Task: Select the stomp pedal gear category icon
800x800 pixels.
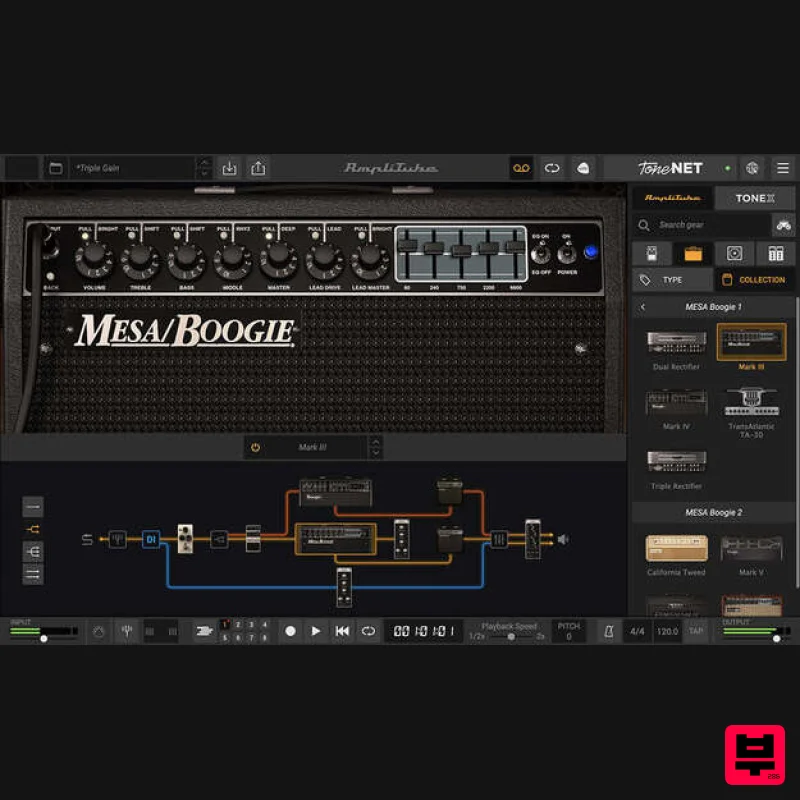Action: point(653,253)
